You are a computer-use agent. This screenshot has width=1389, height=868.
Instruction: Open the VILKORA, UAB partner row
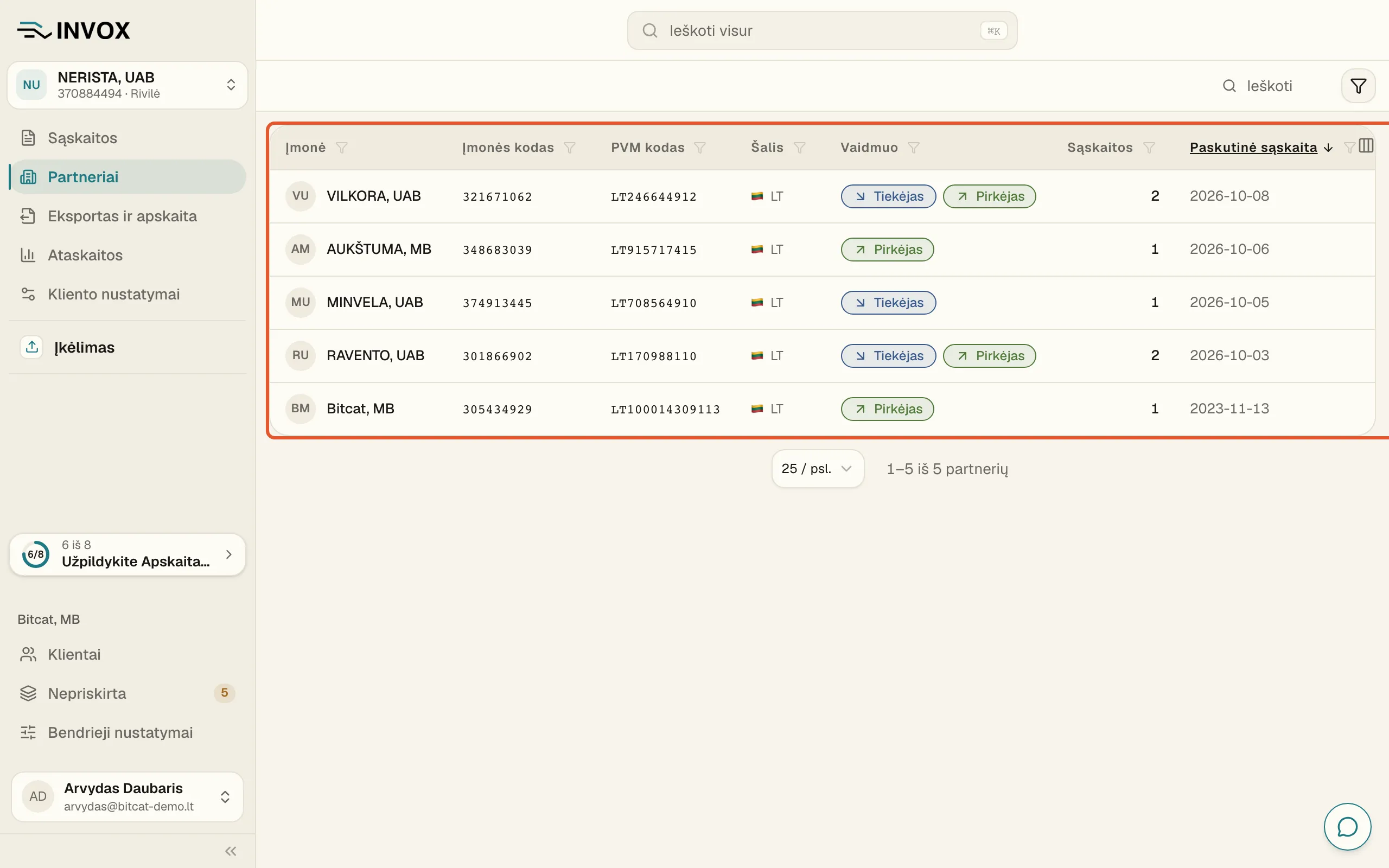pos(822,196)
